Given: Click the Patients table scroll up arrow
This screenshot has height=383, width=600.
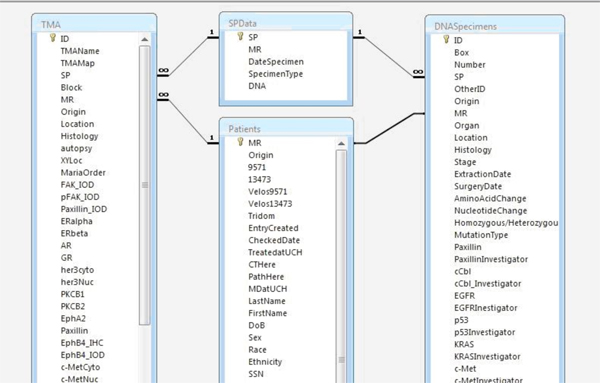Looking at the screenshot, I should [x=341, y=144].
